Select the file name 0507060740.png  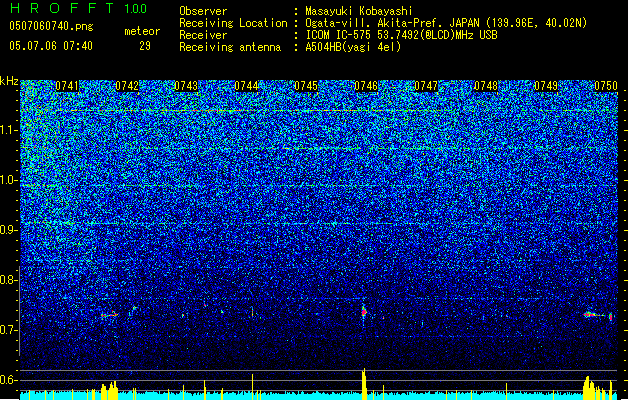point(51,26)
